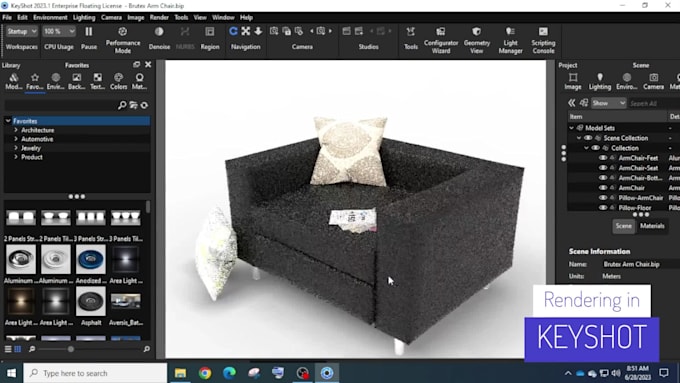Screen dimensions: 680x383
Task: Click the Scene button below tree
Action: 624,226
